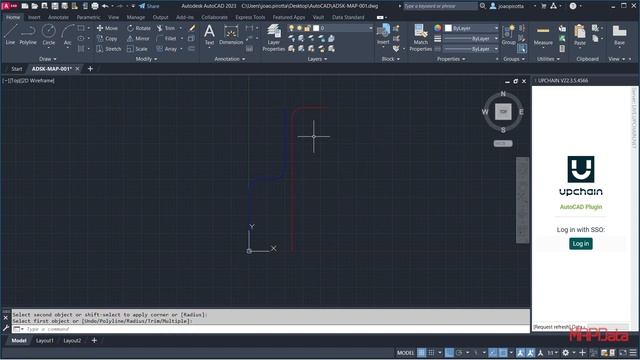The height and width of the screenshot is (360, 640).
Task: Expand the Draw panel
Action: coord(48,59)
